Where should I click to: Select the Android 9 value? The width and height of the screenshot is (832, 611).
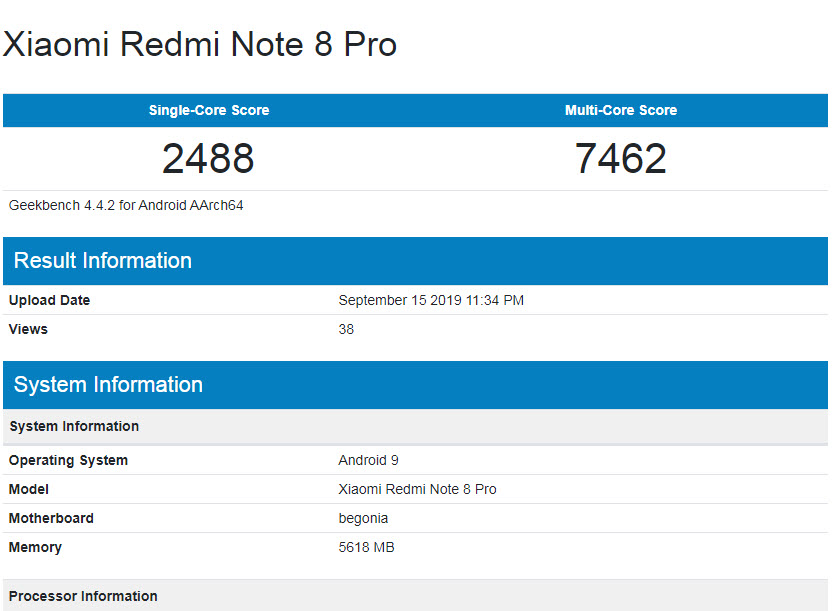click(368, 460)
